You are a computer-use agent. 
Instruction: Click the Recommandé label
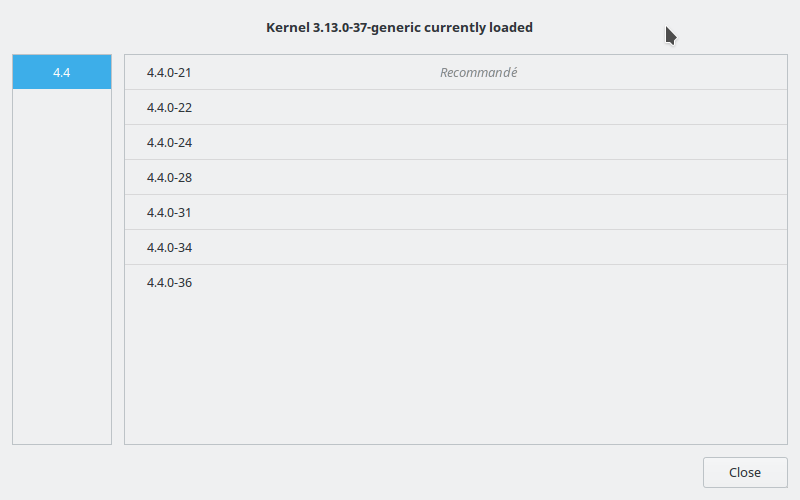(x=479, y=72)
